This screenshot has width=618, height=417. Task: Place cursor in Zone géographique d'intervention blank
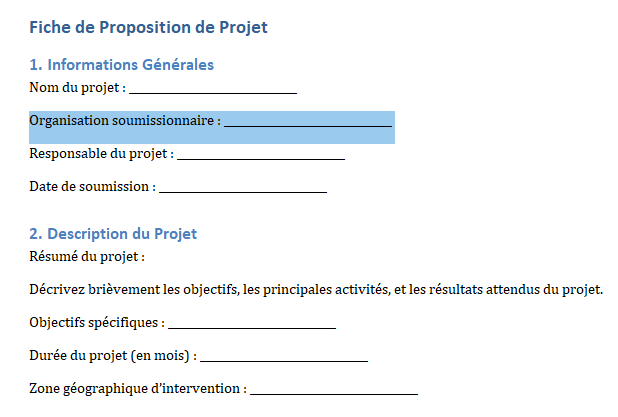(334, 390)
